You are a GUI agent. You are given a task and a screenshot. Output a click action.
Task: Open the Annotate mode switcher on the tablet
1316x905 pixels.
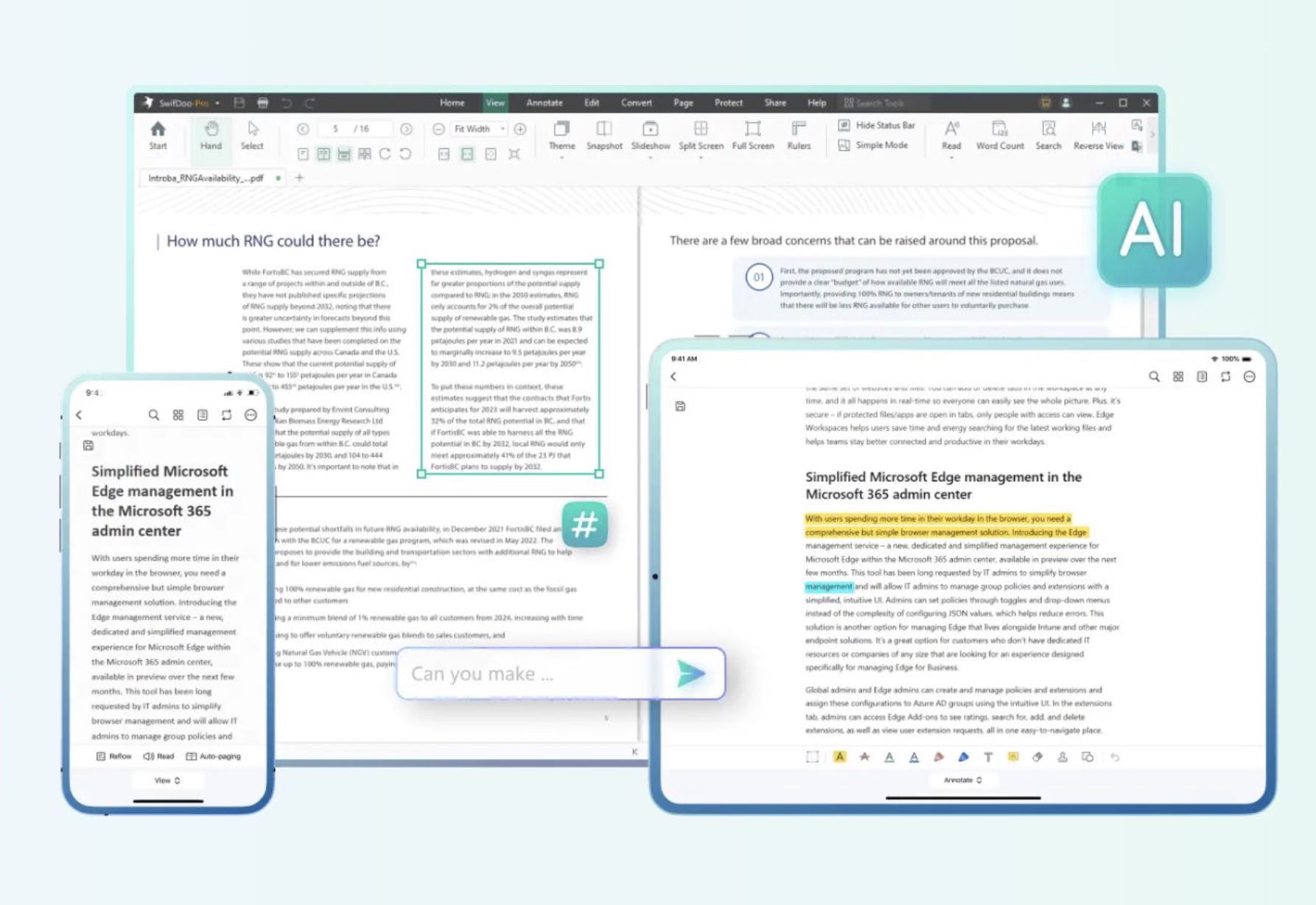click(963, 780)
